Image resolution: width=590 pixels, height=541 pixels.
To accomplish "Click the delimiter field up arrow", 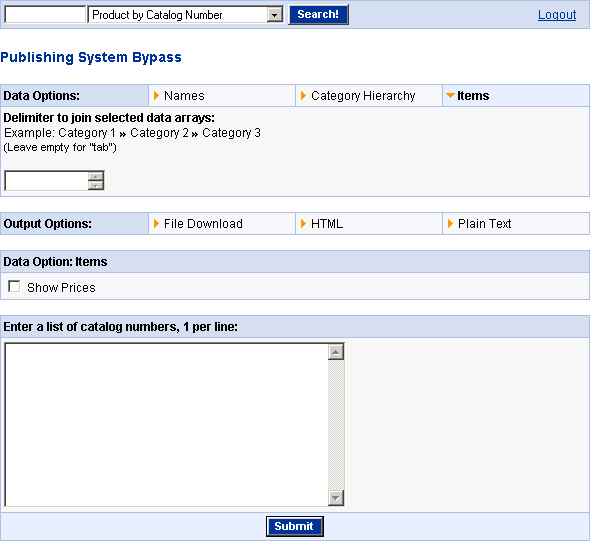I will click(96, 176).
